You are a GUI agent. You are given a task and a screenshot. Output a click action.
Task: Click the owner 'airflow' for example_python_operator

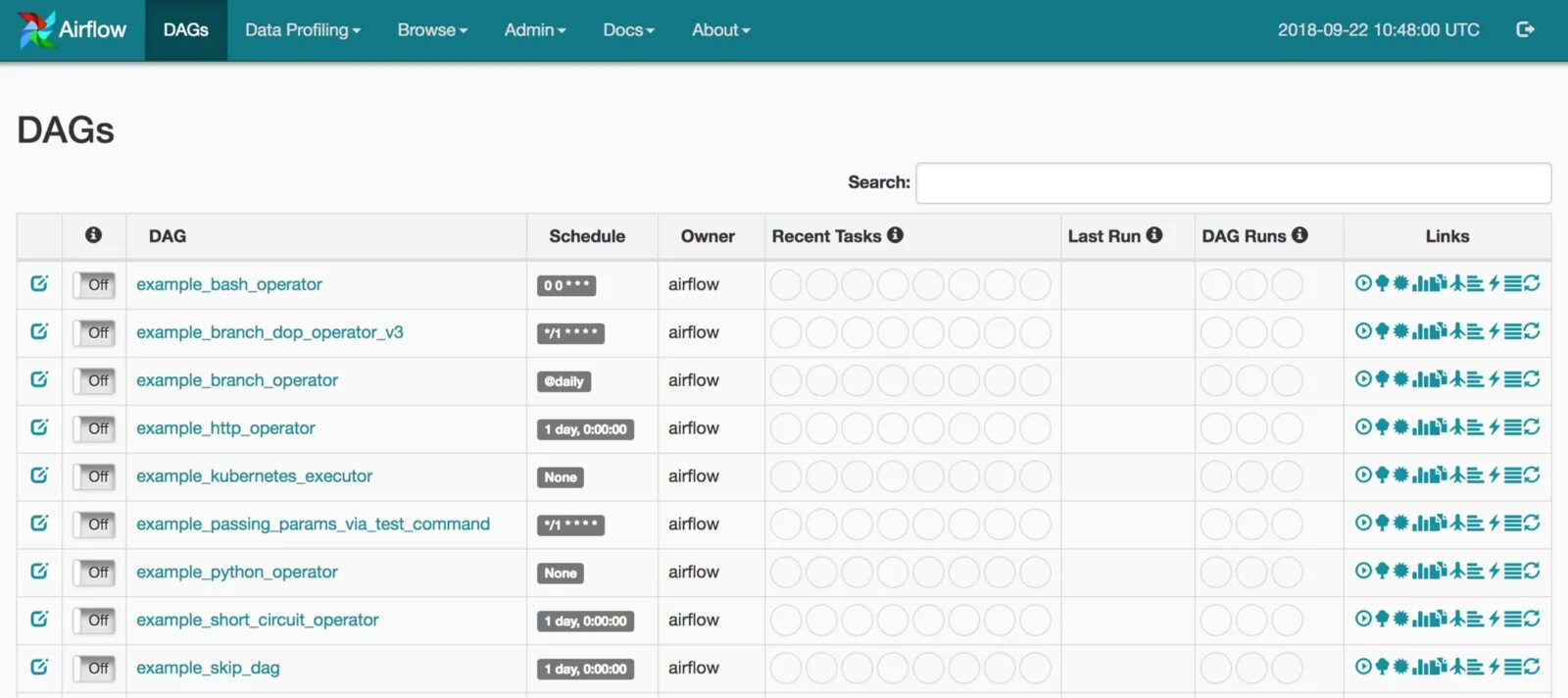click(x=694, y=572)
